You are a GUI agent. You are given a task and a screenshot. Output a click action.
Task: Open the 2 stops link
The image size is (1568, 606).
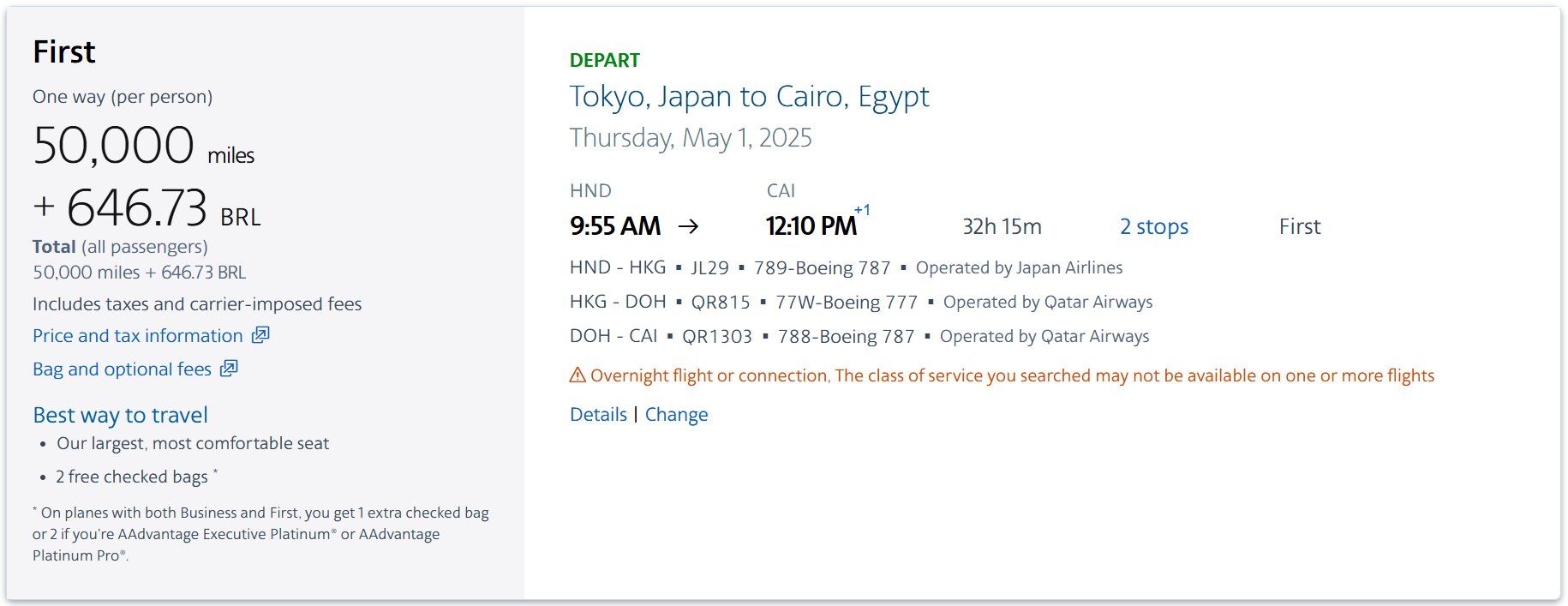[1154, 226]
